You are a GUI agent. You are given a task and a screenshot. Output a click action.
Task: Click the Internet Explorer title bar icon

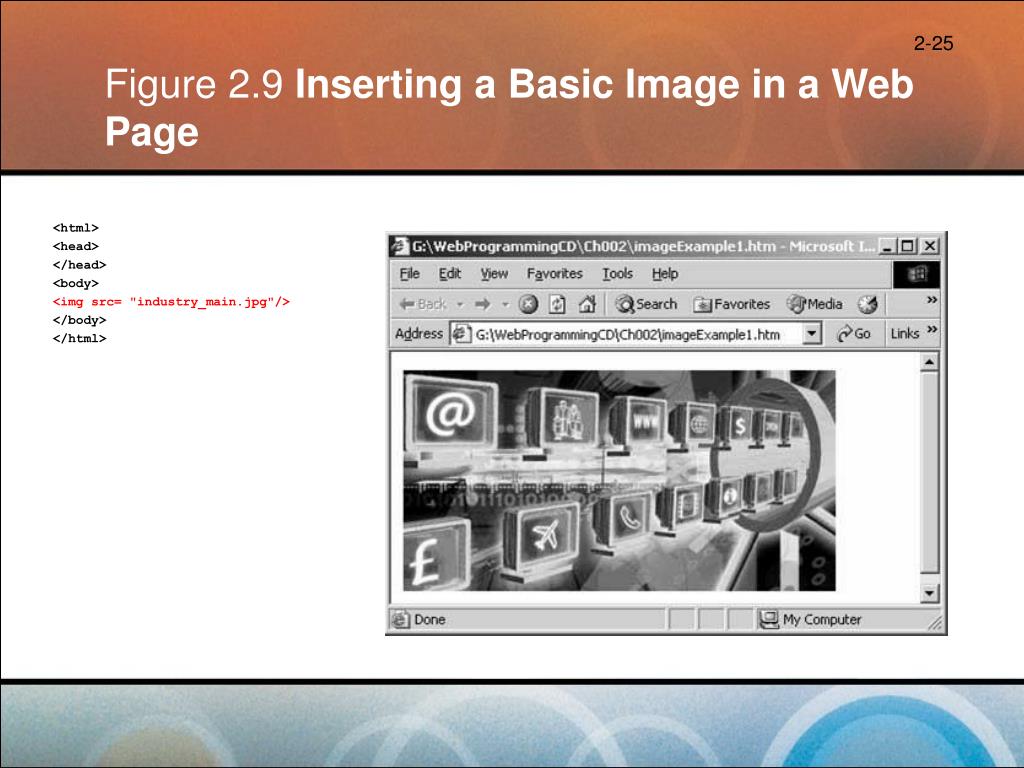pos(400,246)
